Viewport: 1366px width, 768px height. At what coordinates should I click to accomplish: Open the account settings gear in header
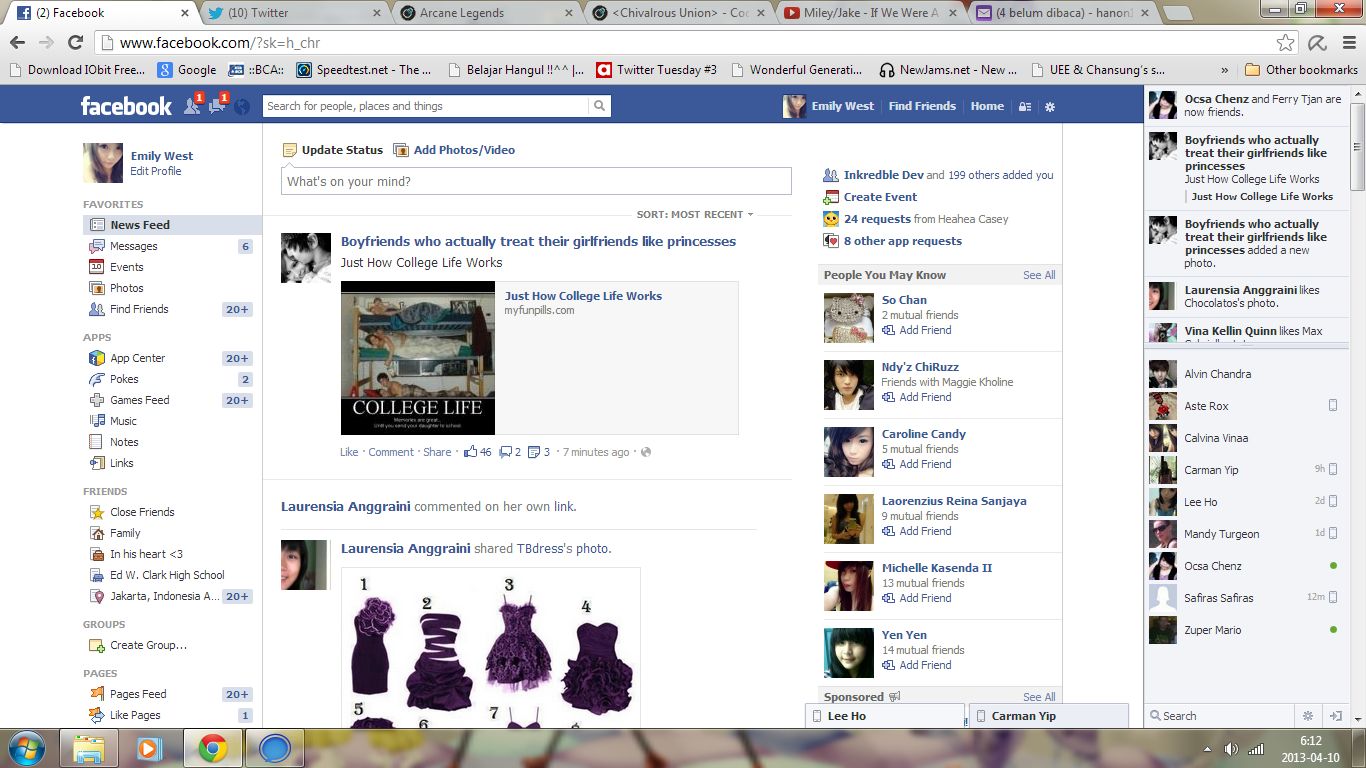(1049, 107)
